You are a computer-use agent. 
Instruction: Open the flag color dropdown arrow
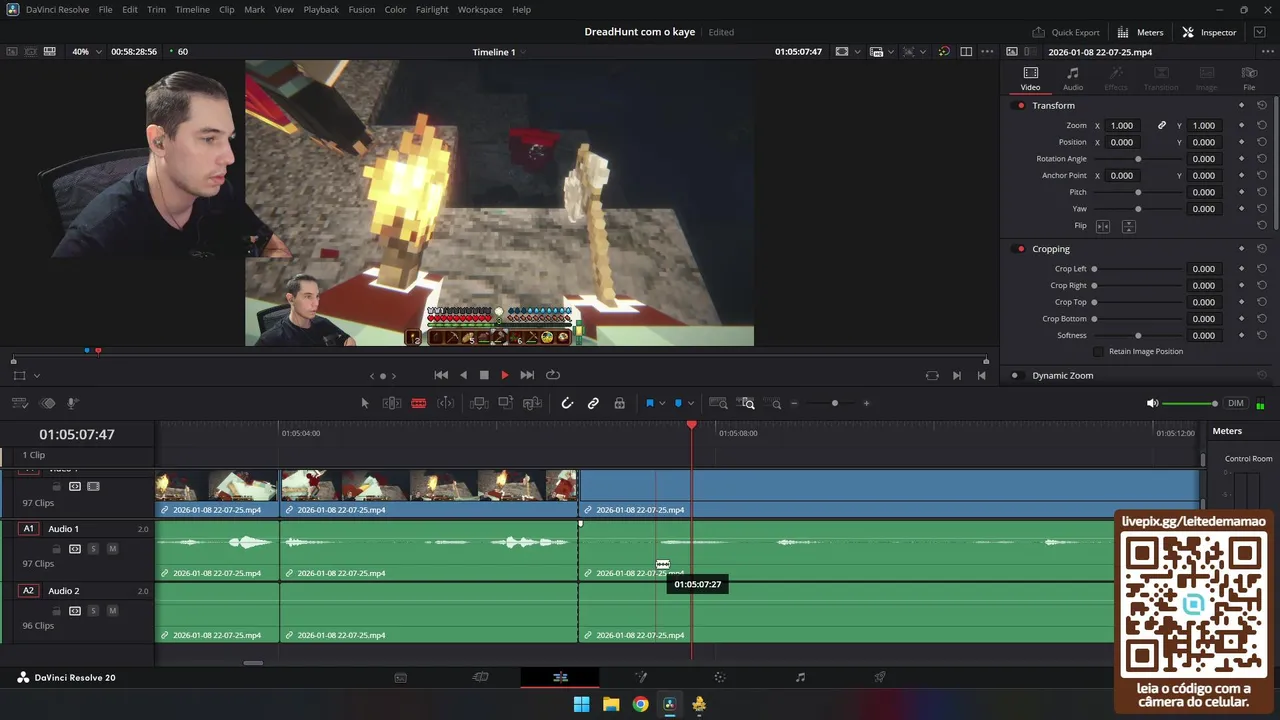point(662,403)
